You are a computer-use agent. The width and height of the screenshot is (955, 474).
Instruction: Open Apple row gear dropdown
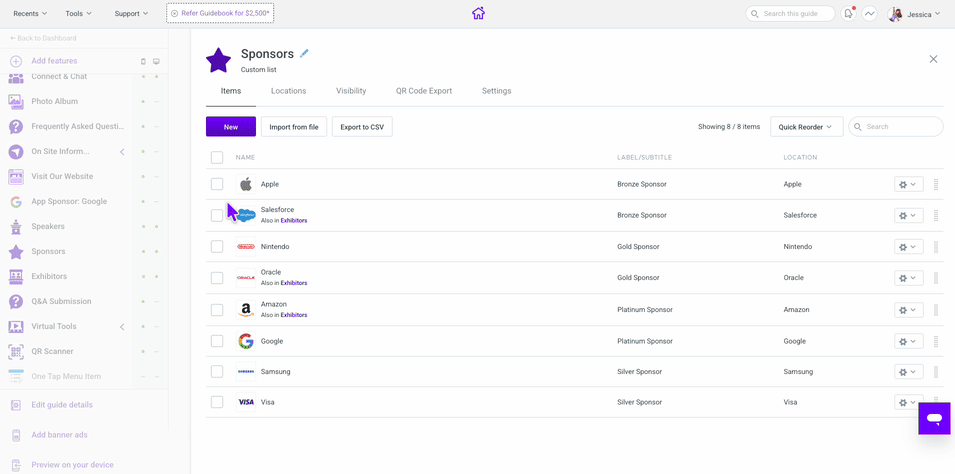pos(909,184)
